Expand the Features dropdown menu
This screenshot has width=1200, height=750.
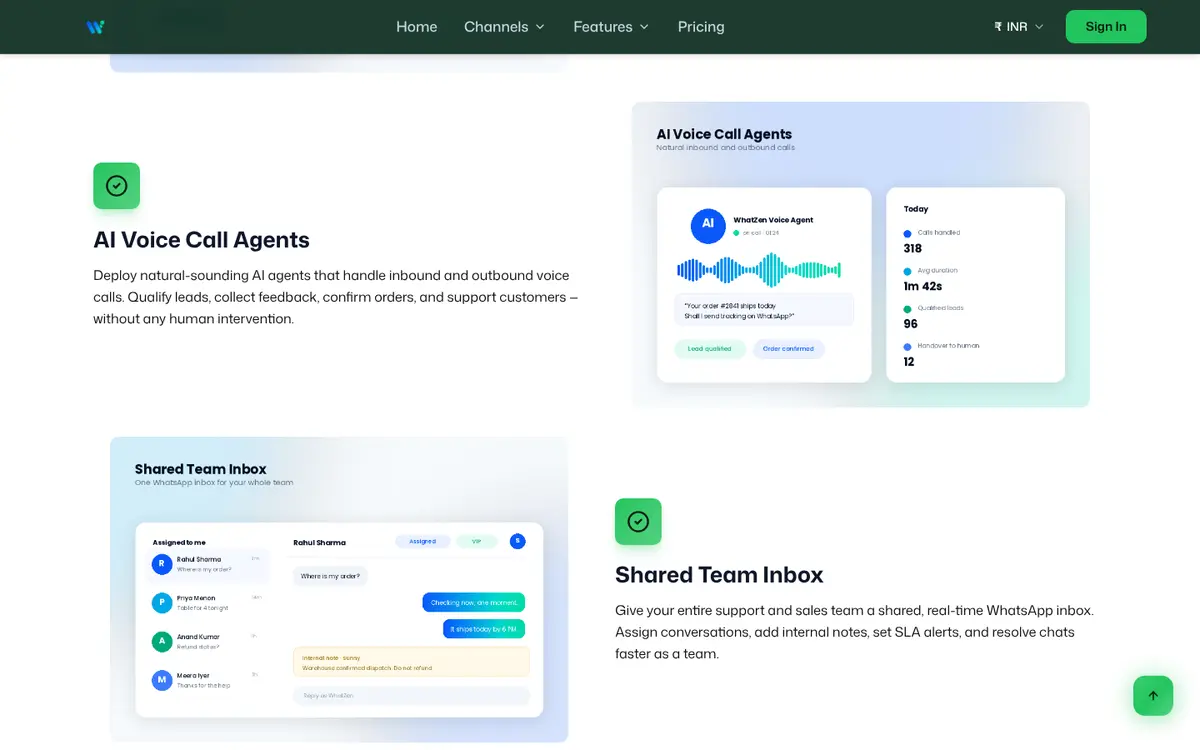click(611, 27)
